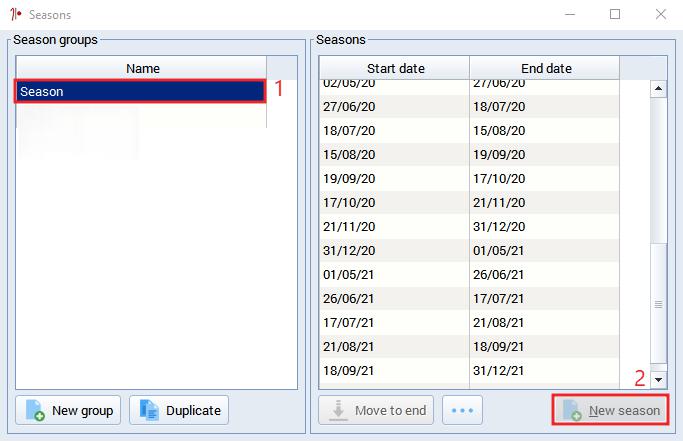
Task: Select end date 17/10/20 cell
Action: pos(544,179)
